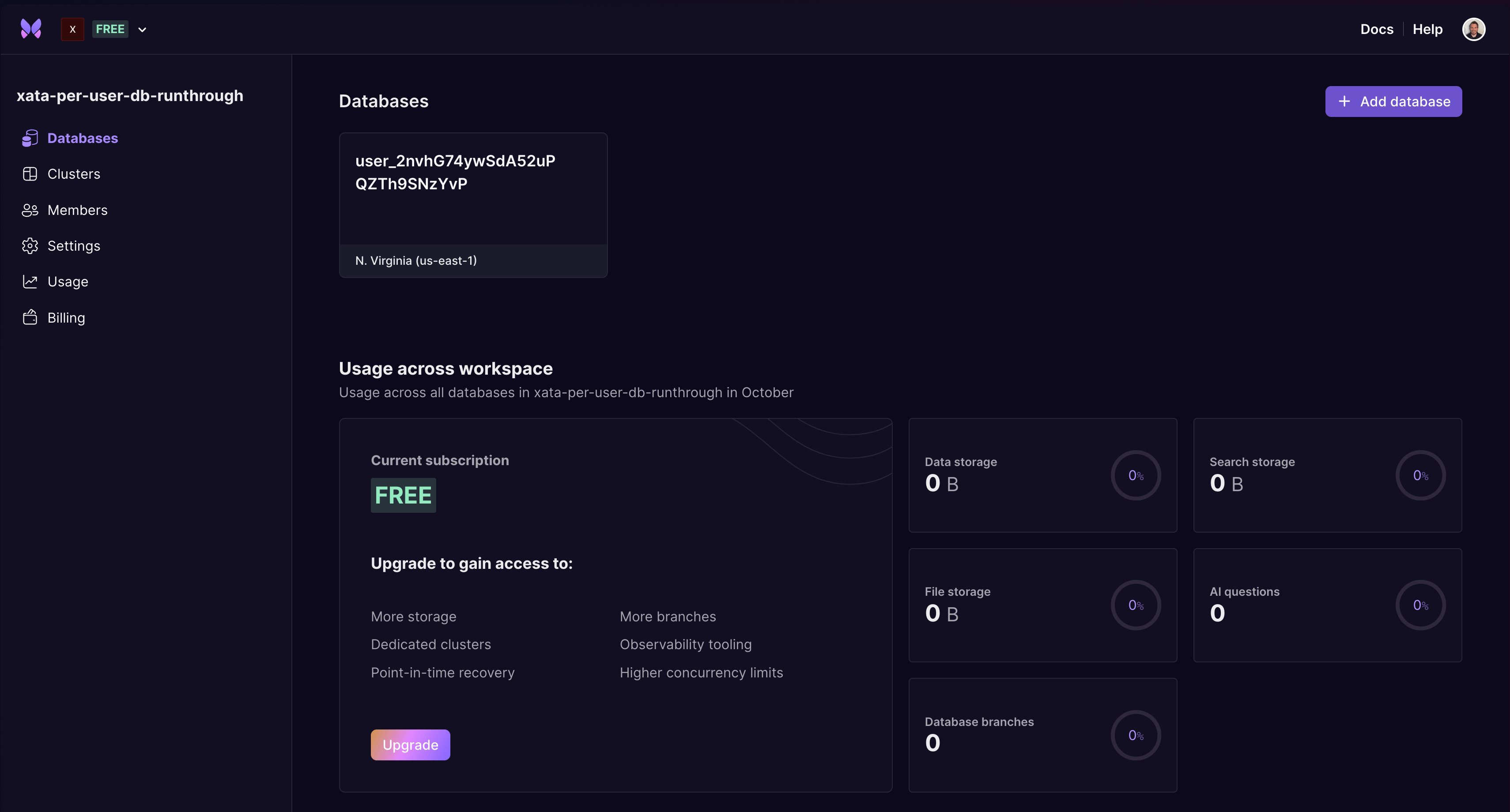Click the Databases sidebar icon
Viewport: 1510px width, 812px height.
(x=30, y=138)
